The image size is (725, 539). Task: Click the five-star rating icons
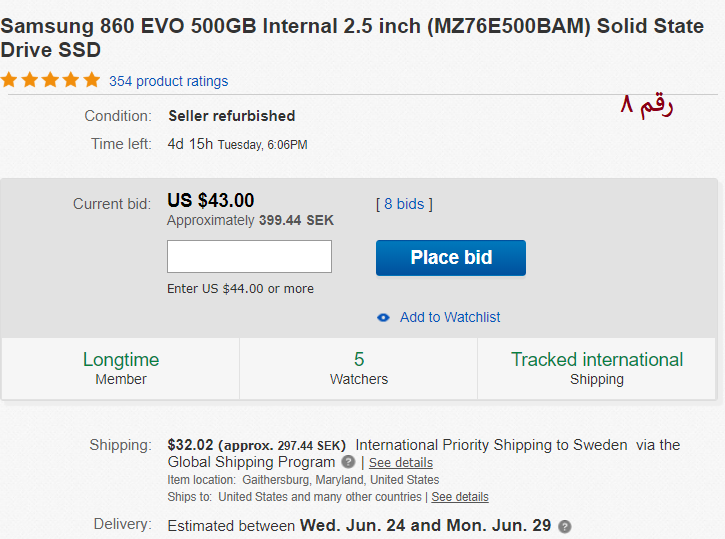pos(51,80)
